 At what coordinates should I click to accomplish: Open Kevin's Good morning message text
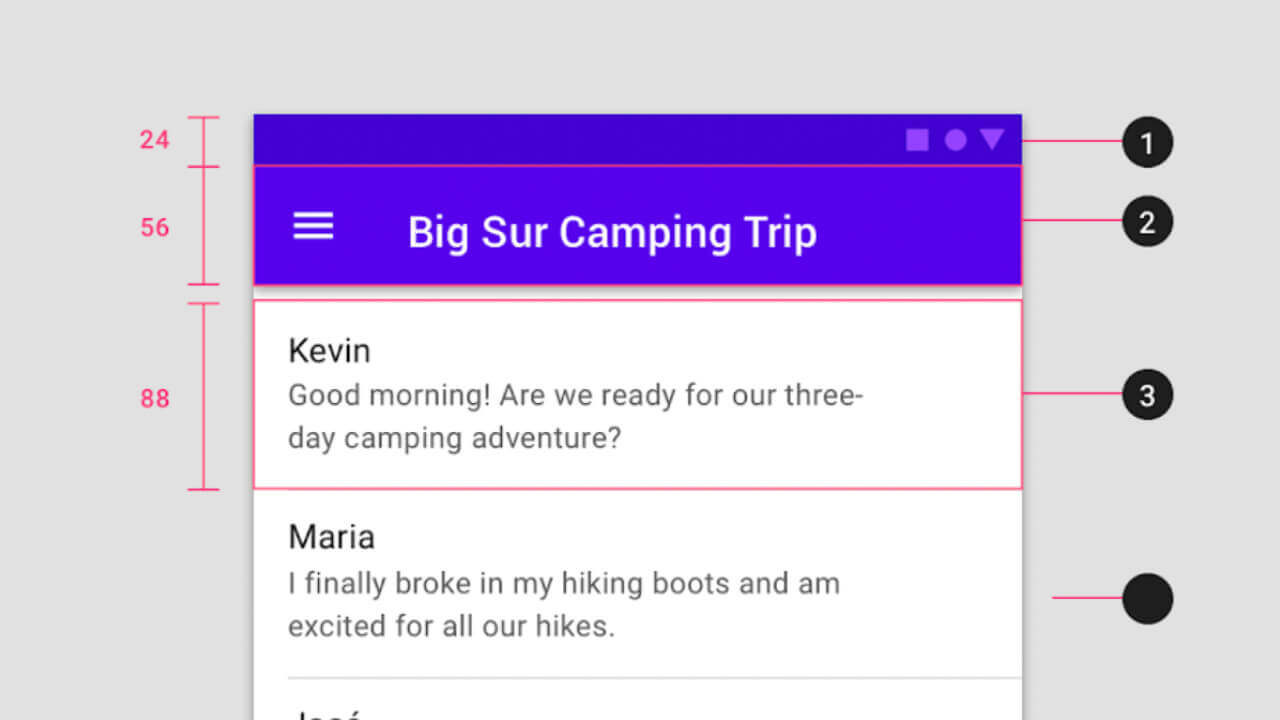click(575, 416)
